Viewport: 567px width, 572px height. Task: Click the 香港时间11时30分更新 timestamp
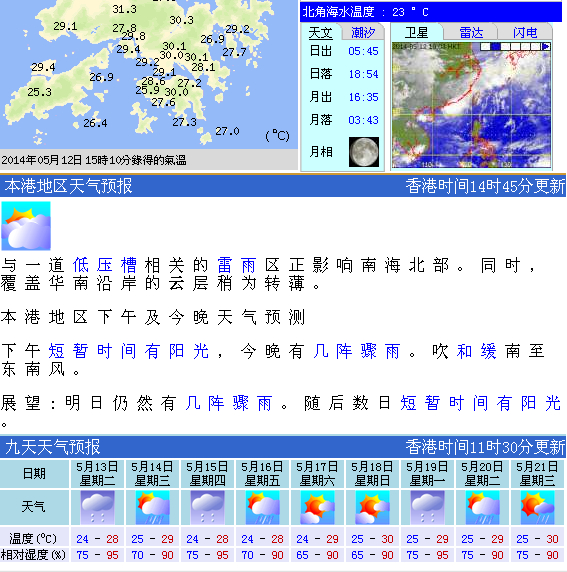[485, 447]
